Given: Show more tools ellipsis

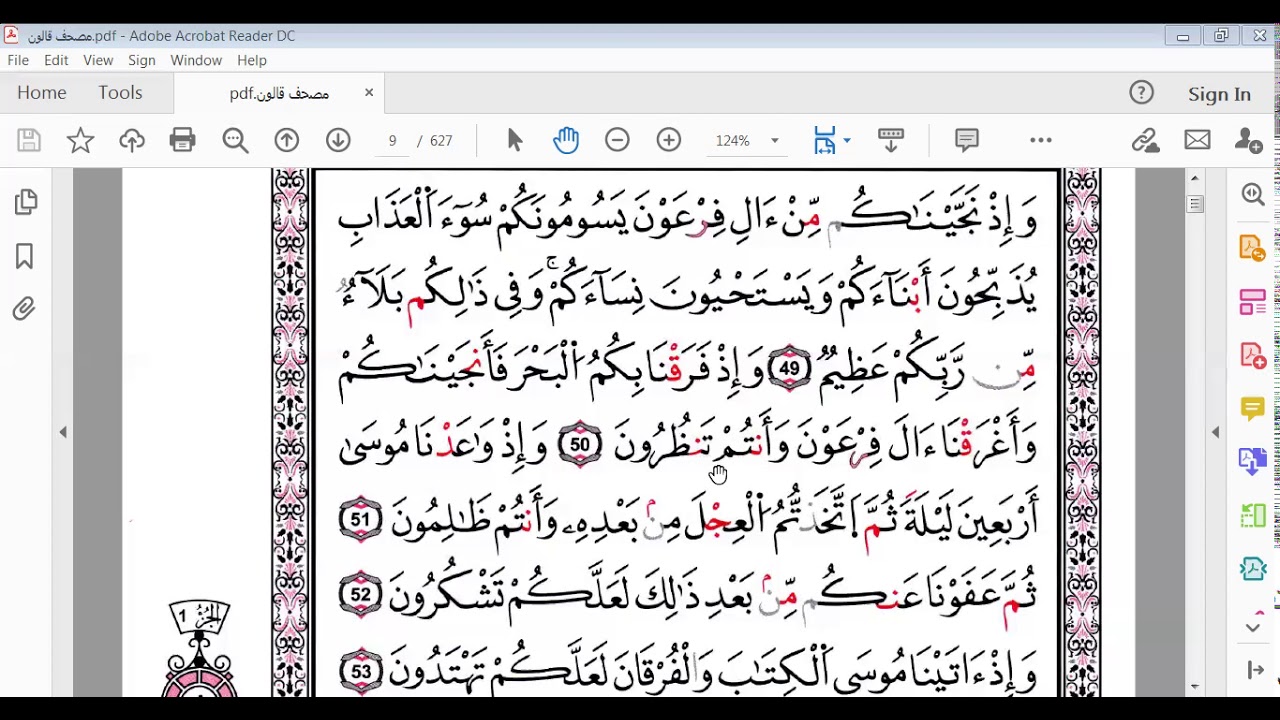Looking at the screenshot, I should 1041,141.
